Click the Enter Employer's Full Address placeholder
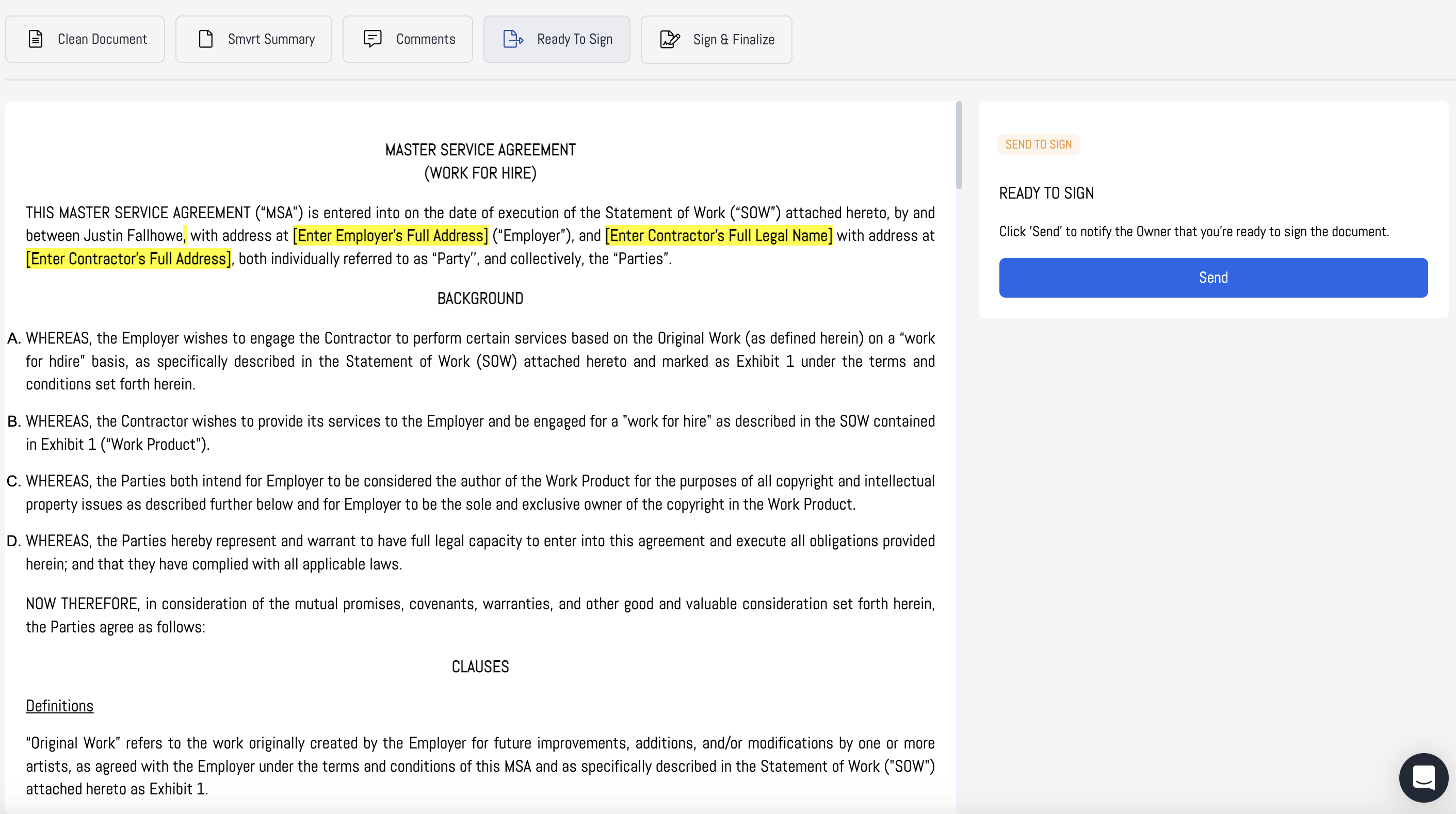Screen dimensions: 1456x814 click(390, 236)
